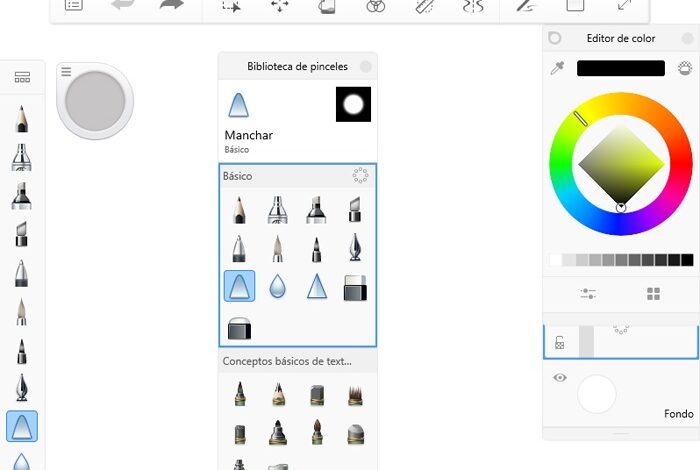The width and height of the screenshot is (700, 470).
Task: Click the Redo arrow in the top toolbar
Action: pyautogui.click(x=172, y=5)
